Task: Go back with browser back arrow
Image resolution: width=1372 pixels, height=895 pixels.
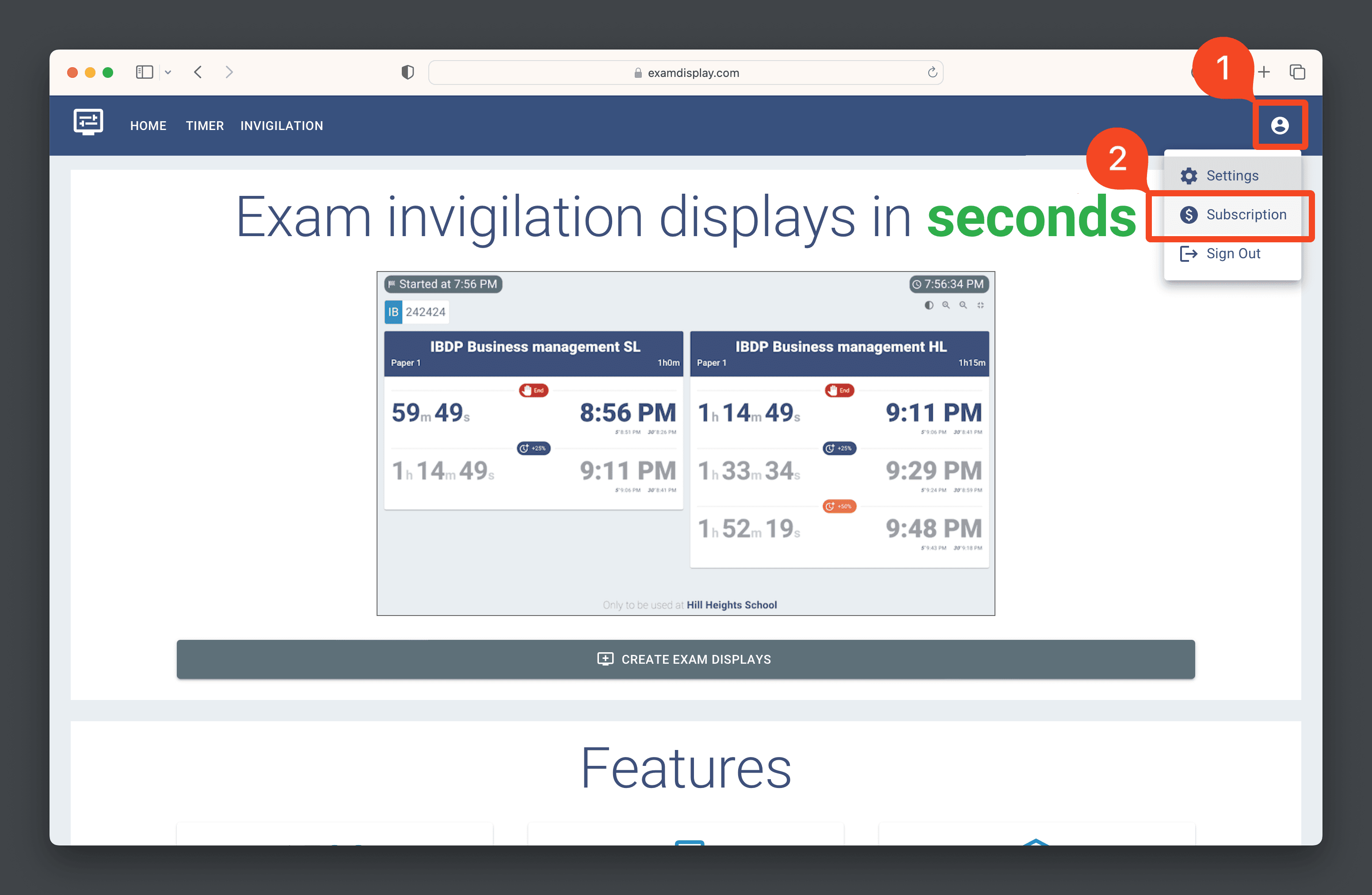Action: click(198, 72)
